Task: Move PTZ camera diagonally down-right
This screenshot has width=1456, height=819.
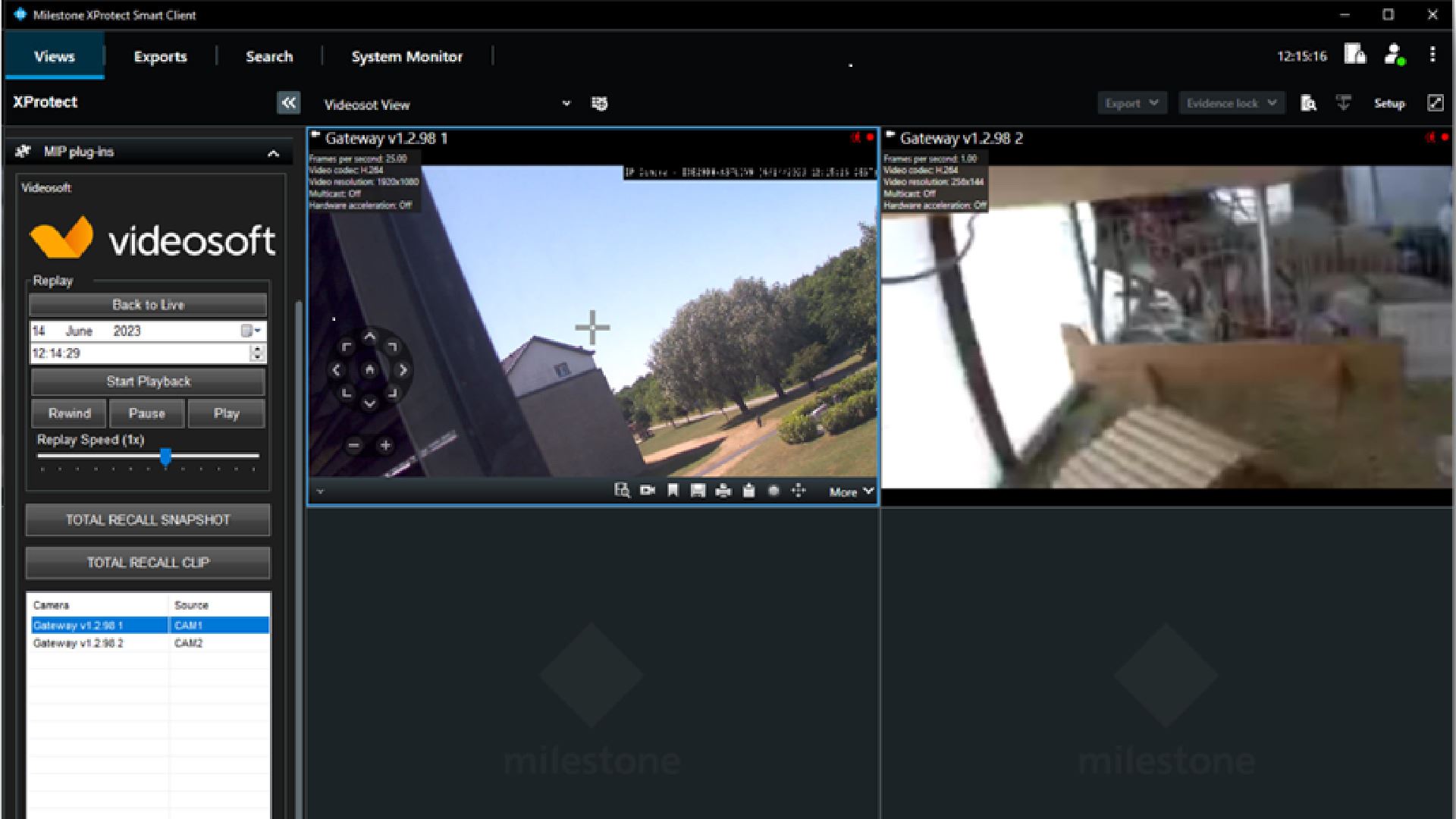Action: pos(392,392)
